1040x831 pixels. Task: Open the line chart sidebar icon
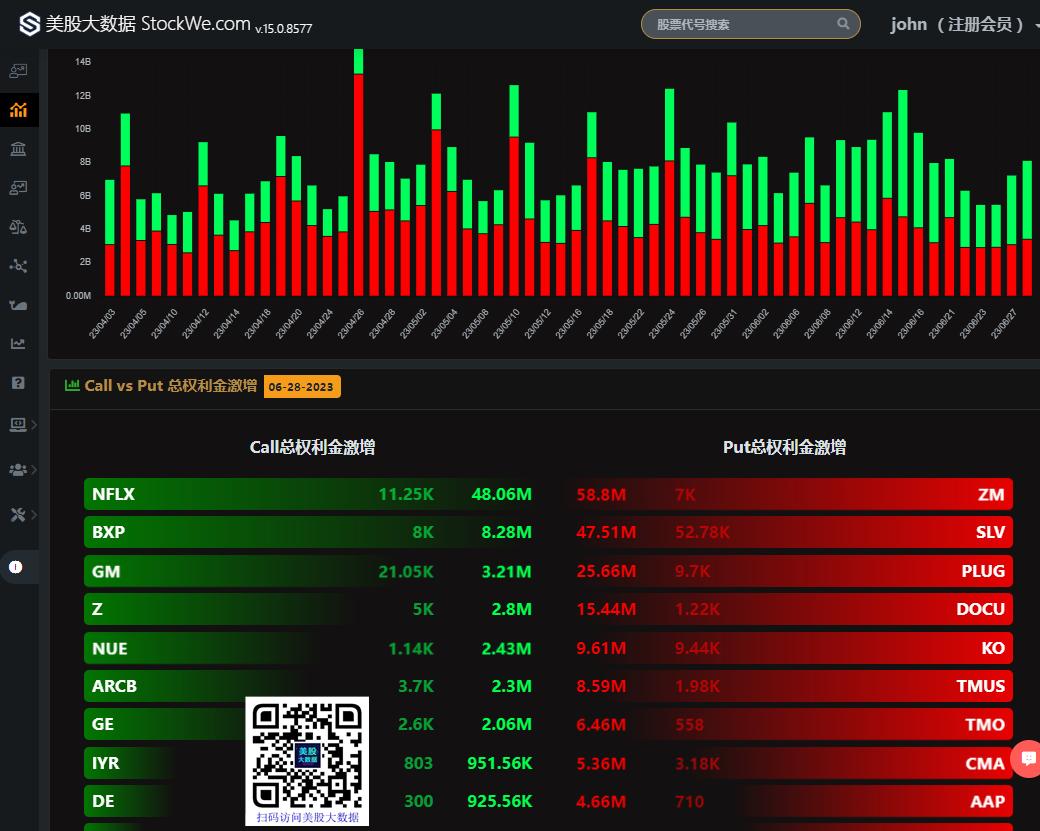click(x=19, y=344)
